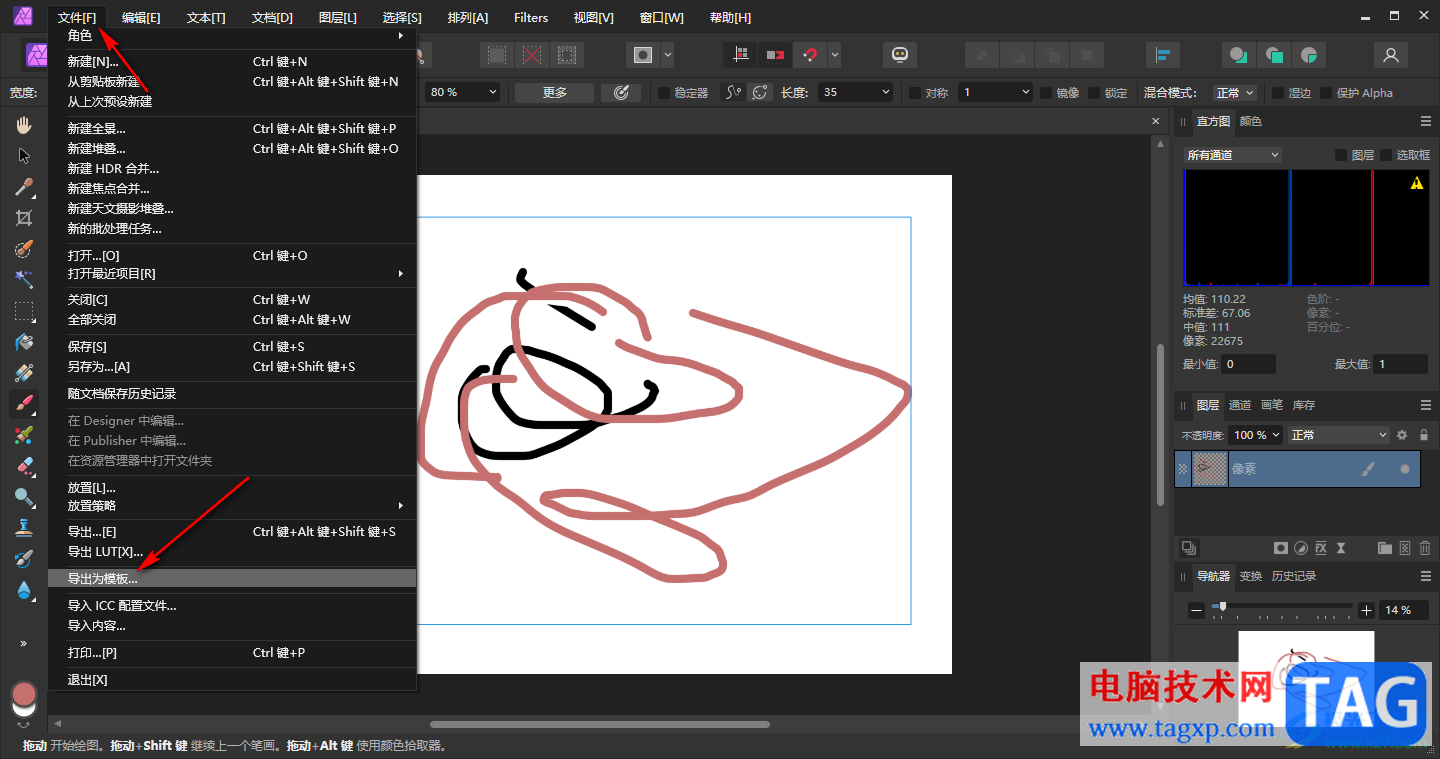Switch to the 颜色 tab

pyautogui.click(x=1251, y=122)
